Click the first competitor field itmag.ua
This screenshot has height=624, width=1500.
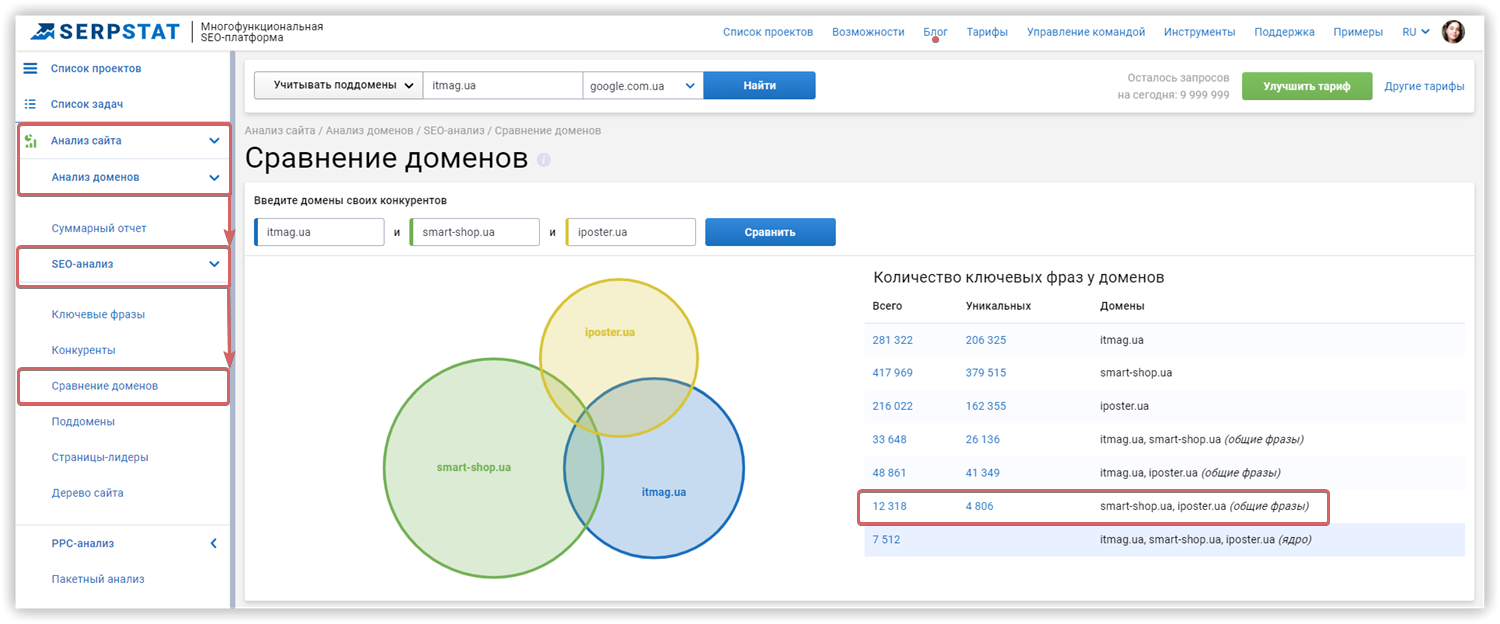coord(320,232)
